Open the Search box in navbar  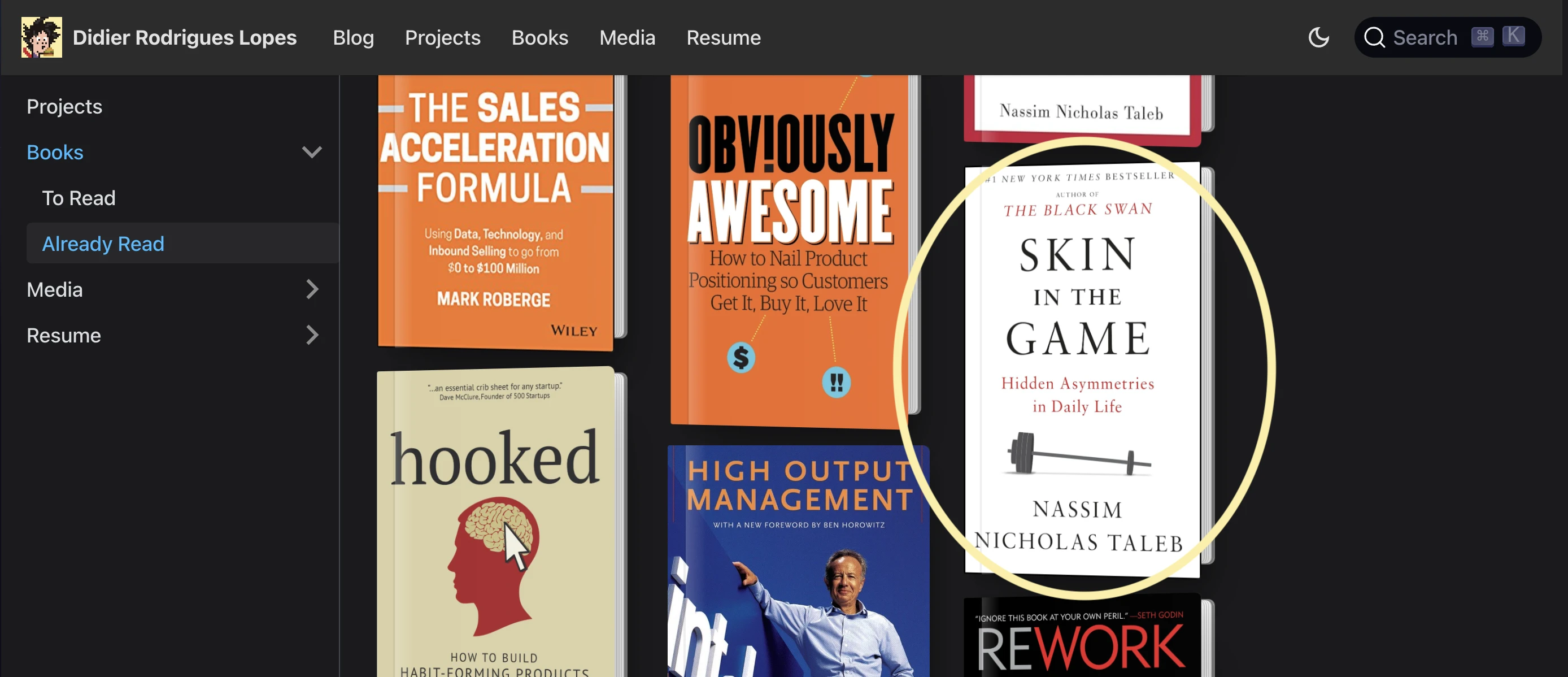1448,37
